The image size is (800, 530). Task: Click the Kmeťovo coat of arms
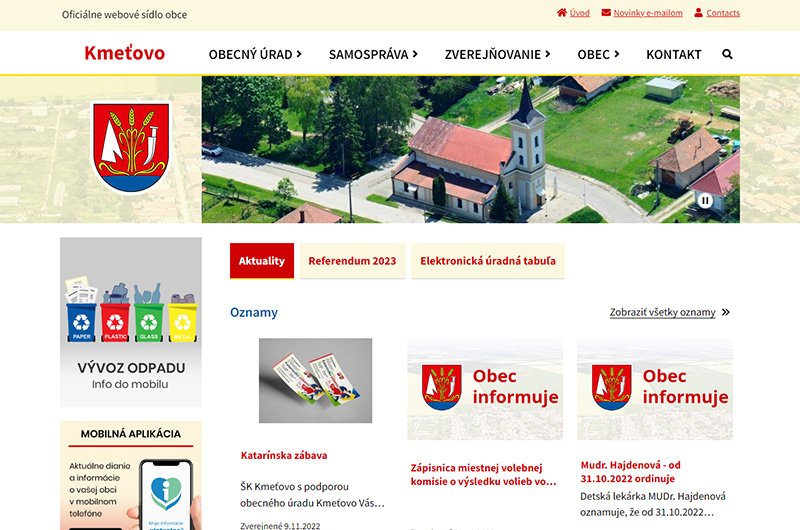[x=130, y=146]
